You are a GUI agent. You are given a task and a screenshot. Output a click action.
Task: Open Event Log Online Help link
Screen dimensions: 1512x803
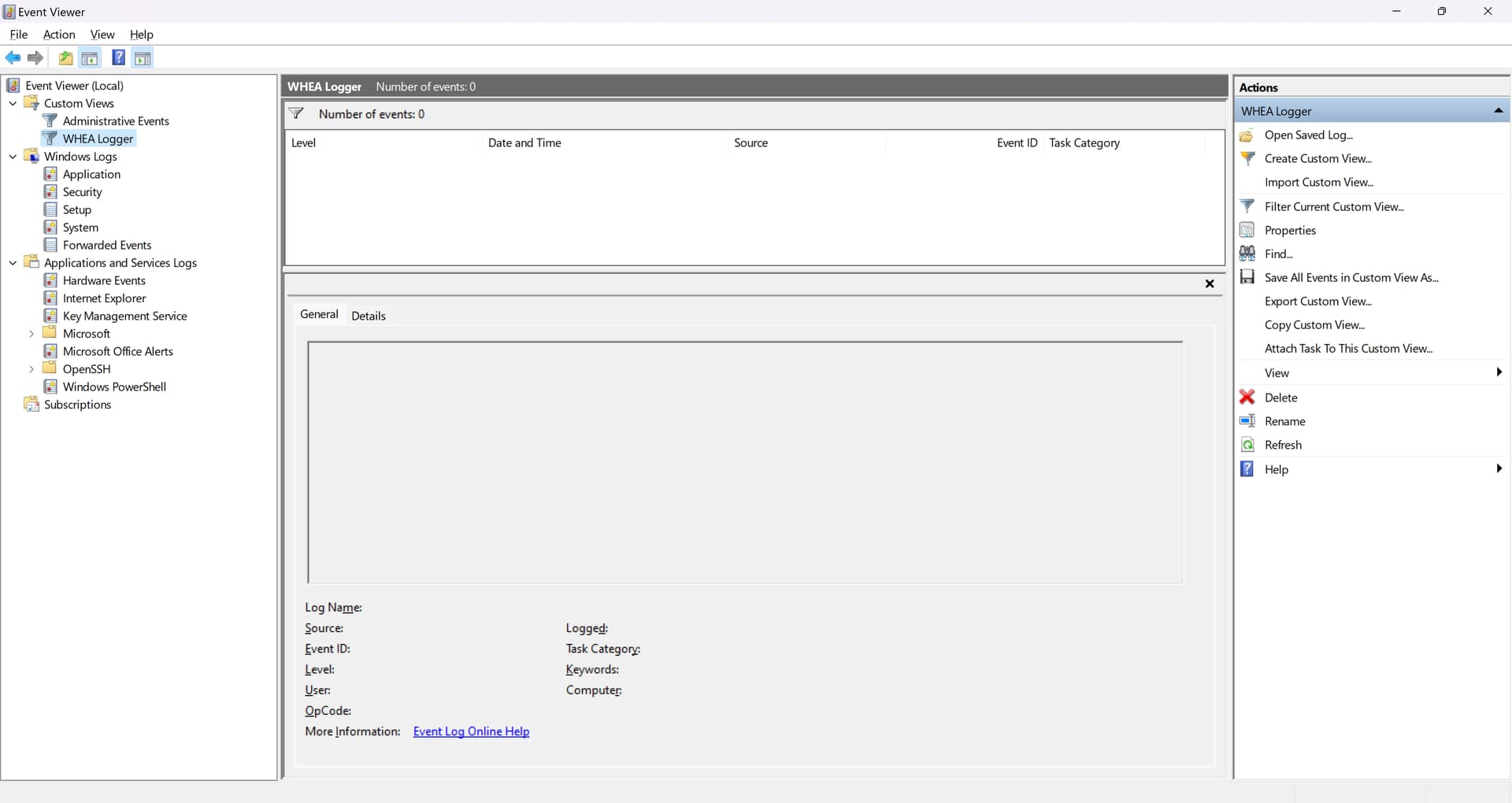pos(471,731)
